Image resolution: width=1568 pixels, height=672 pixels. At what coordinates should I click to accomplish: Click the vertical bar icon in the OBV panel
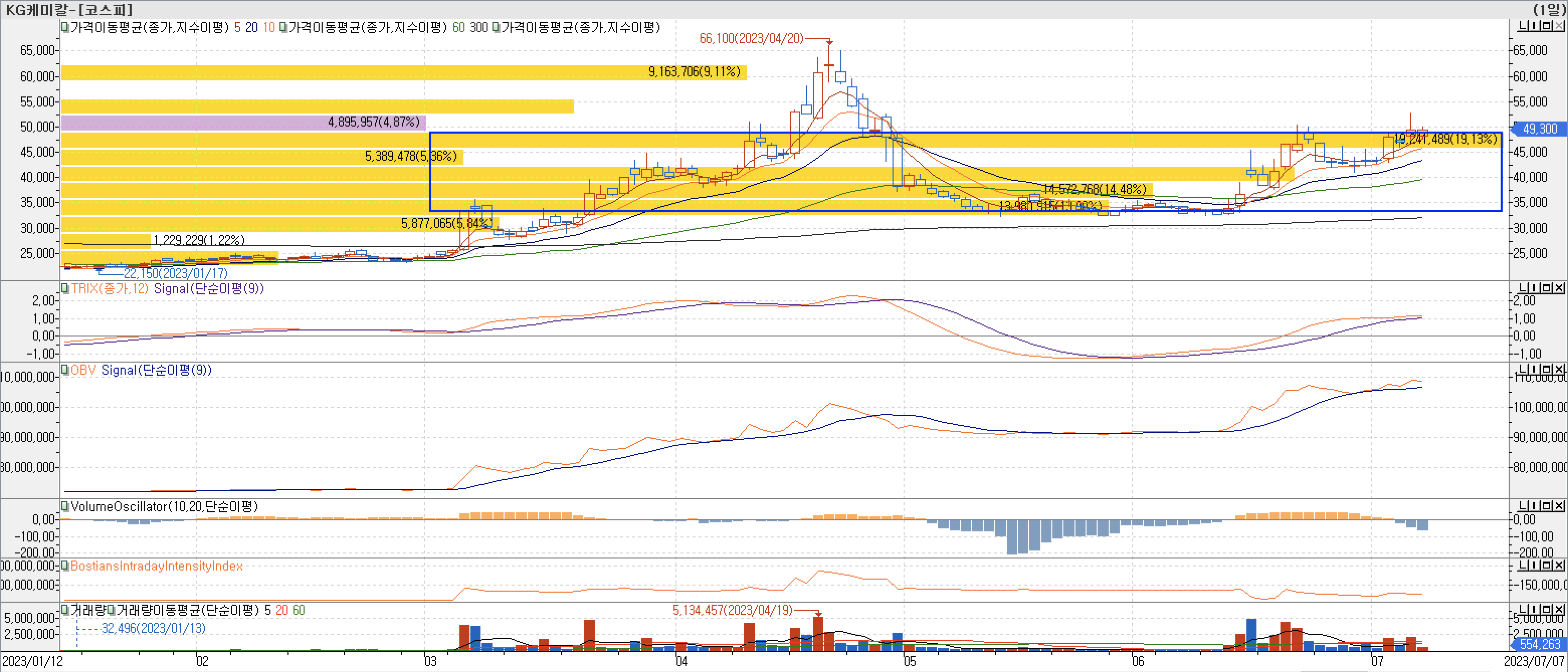[x=1534, y=369]
